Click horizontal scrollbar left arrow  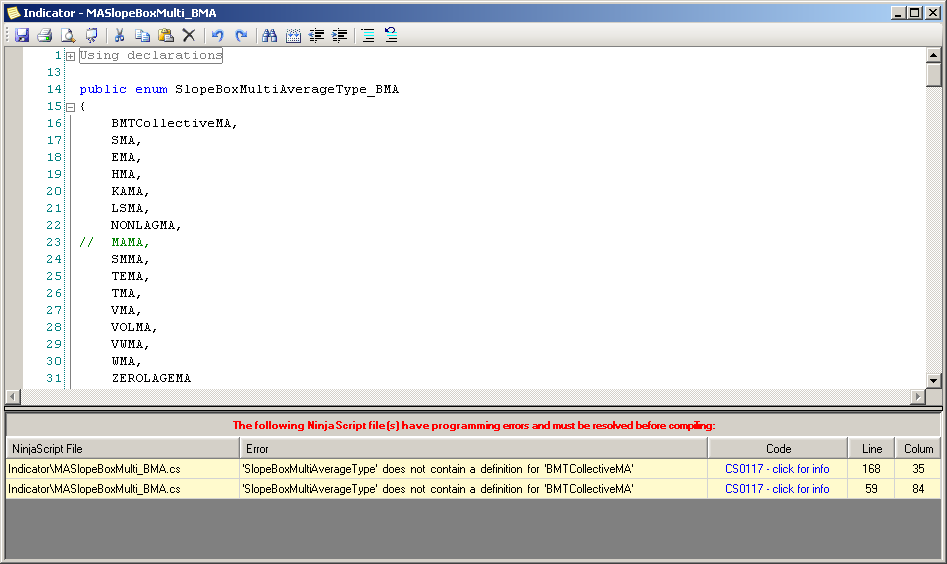click(x=13, y=396)
